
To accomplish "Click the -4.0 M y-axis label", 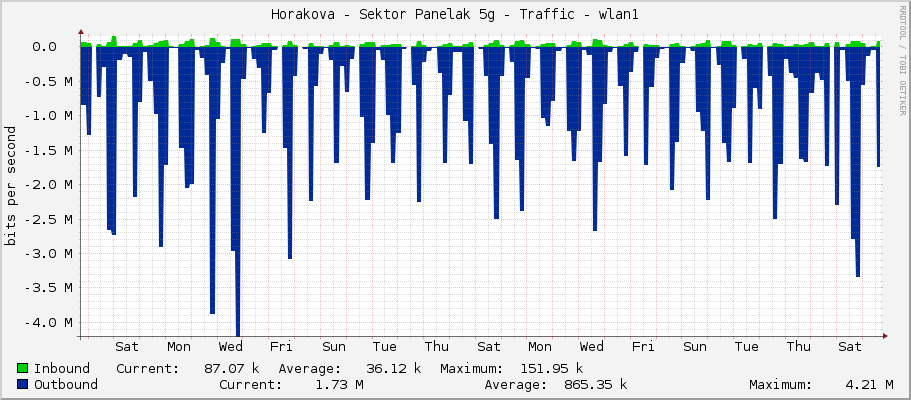I will 49,323.
